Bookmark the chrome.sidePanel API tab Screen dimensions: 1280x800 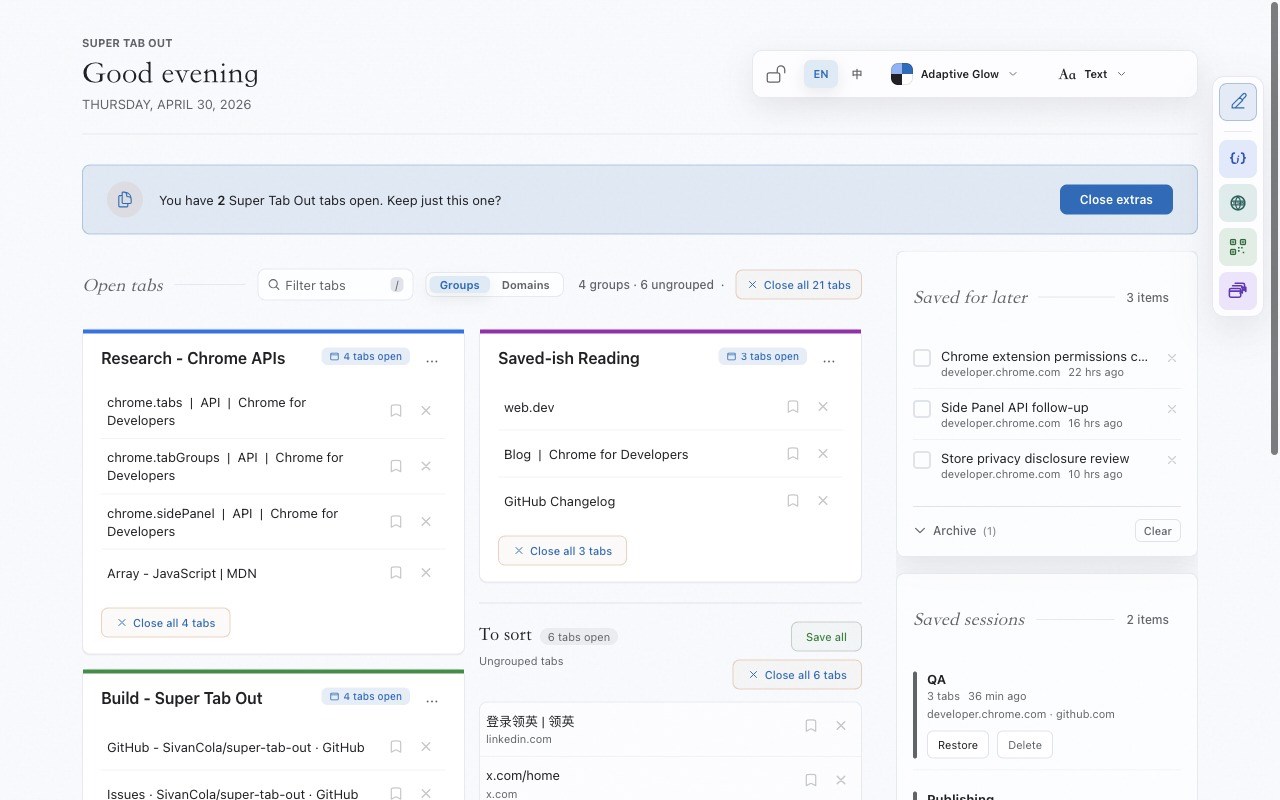coord(396,522)
